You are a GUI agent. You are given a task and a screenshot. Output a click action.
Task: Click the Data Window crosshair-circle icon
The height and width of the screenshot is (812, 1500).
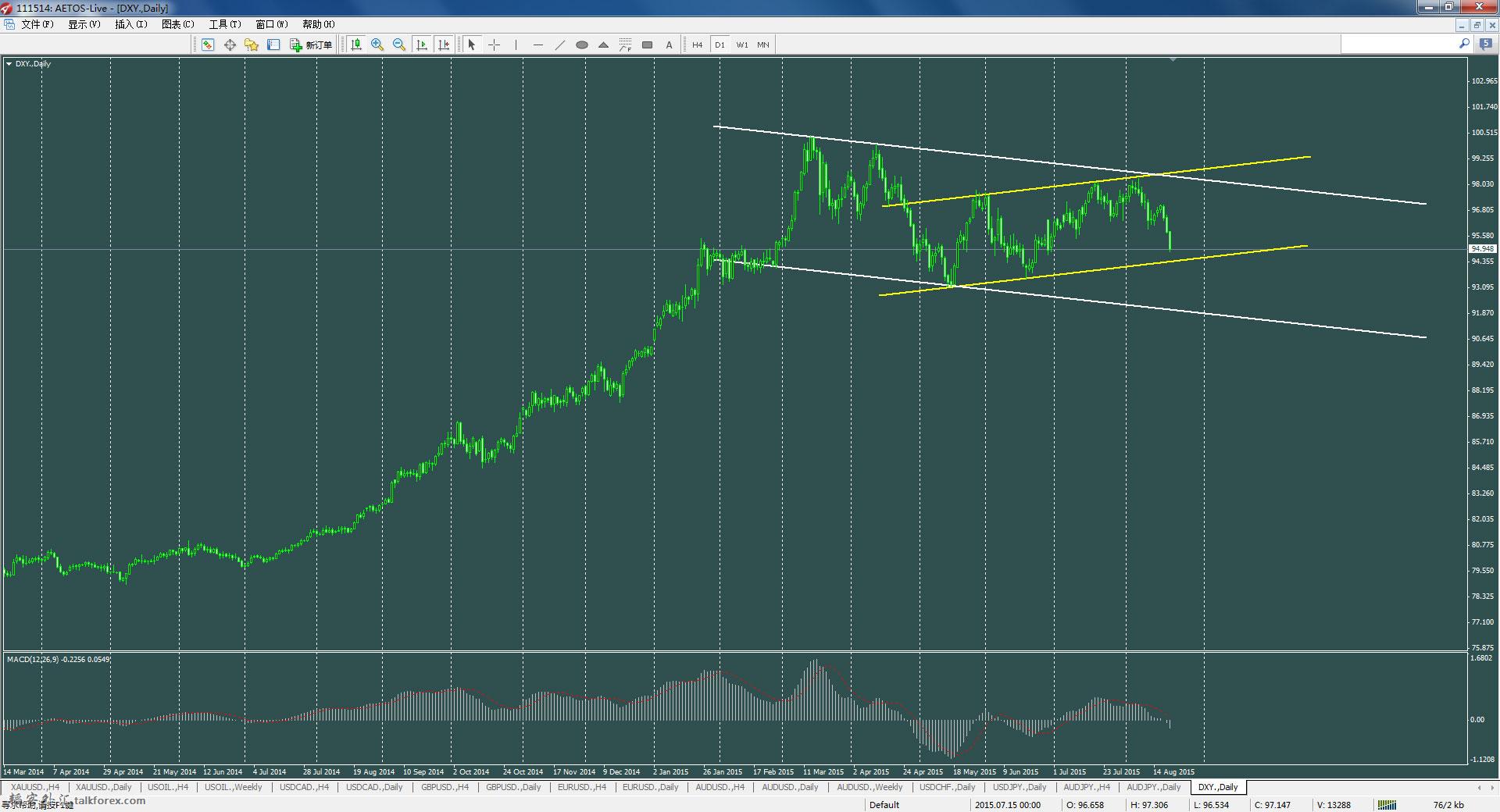click(x=230, y=45)
